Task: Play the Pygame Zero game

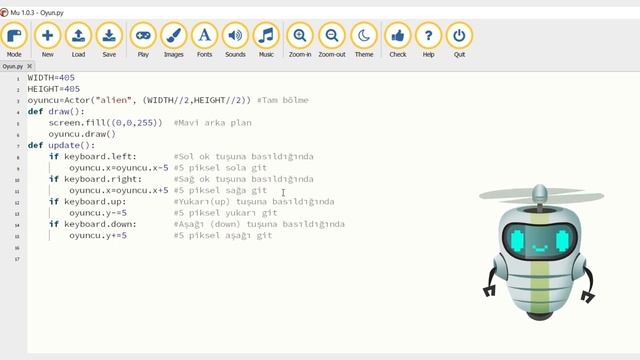Action: [x=143, y=40]
